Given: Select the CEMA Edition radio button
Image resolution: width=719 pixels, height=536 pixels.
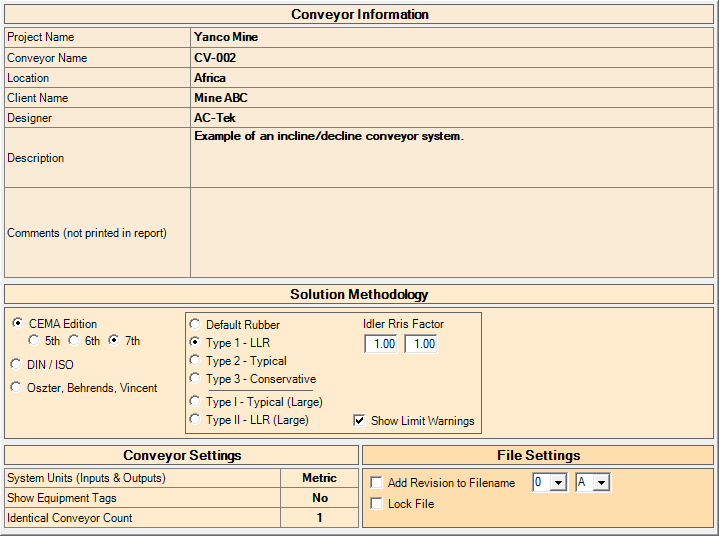Looking at the screenshot, I should 18,324.
